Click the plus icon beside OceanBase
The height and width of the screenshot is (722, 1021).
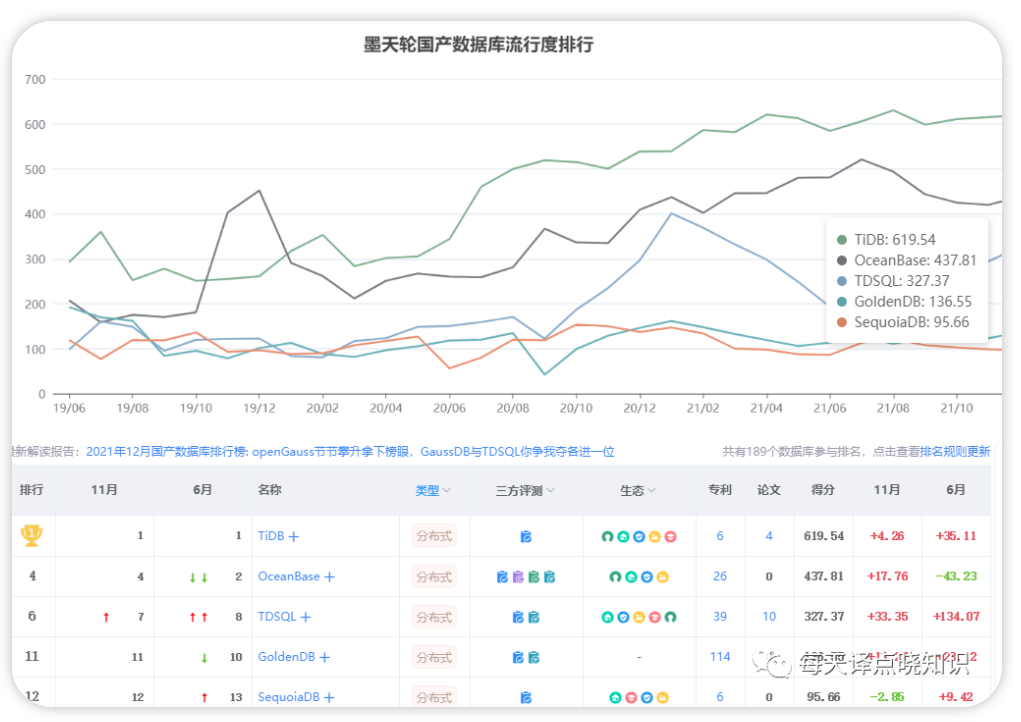[329, 577]
